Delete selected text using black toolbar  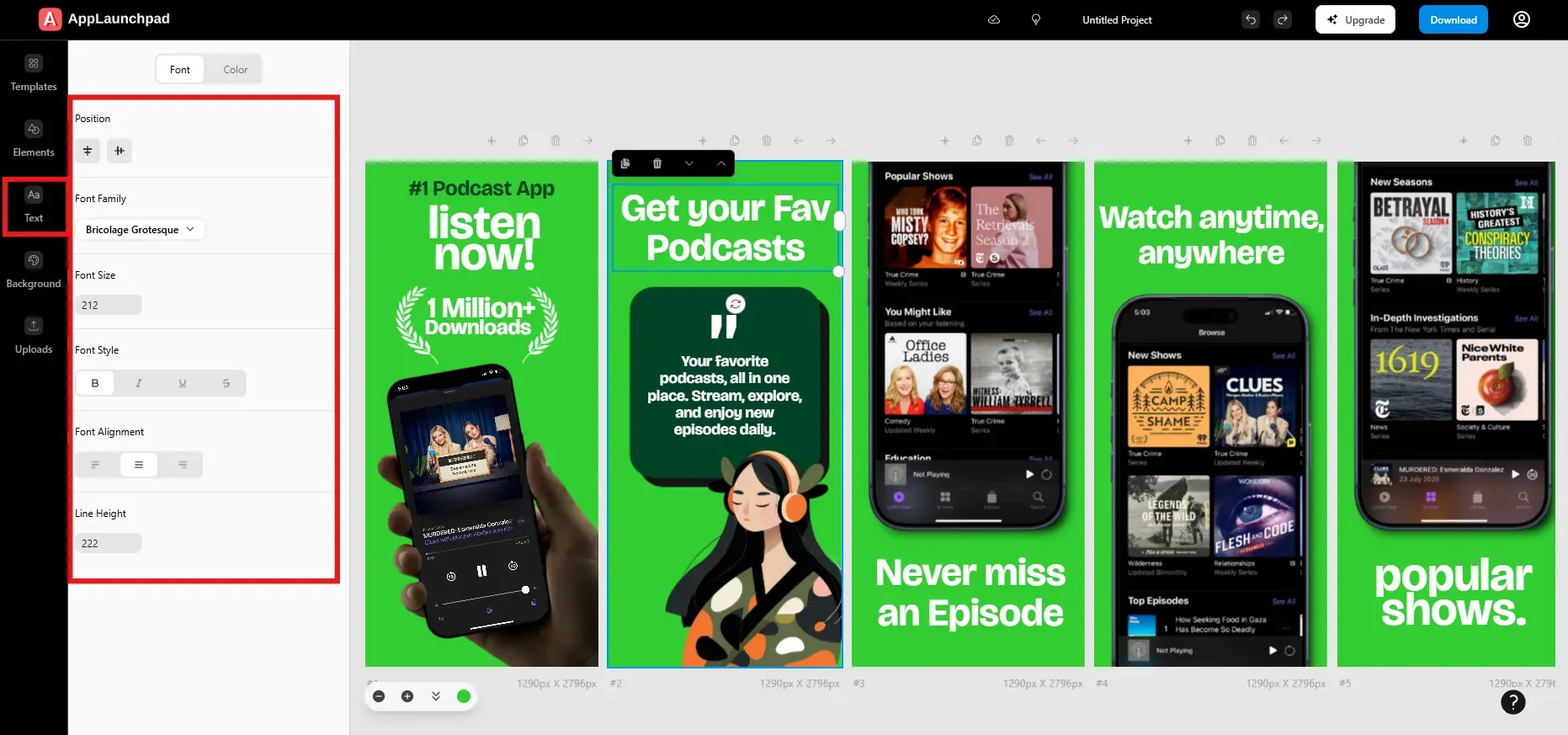click(657, 163)
